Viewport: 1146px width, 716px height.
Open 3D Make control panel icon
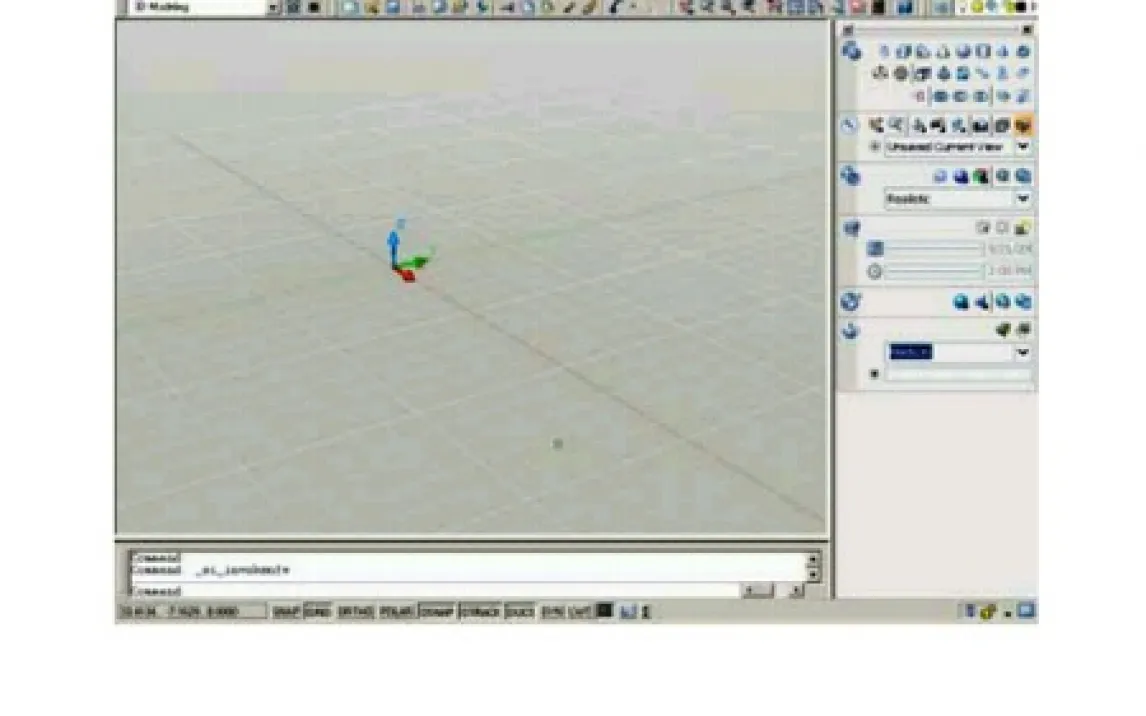pyautogui.click(x=852, y=52)
